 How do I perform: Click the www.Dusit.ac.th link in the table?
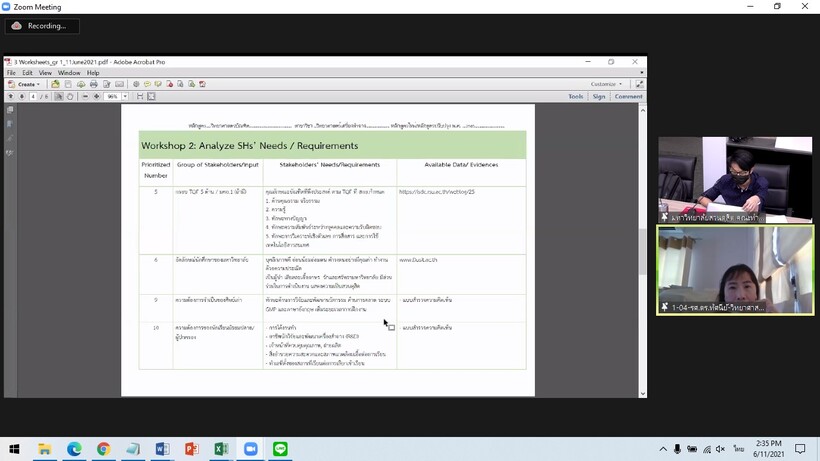click(418, 260)
